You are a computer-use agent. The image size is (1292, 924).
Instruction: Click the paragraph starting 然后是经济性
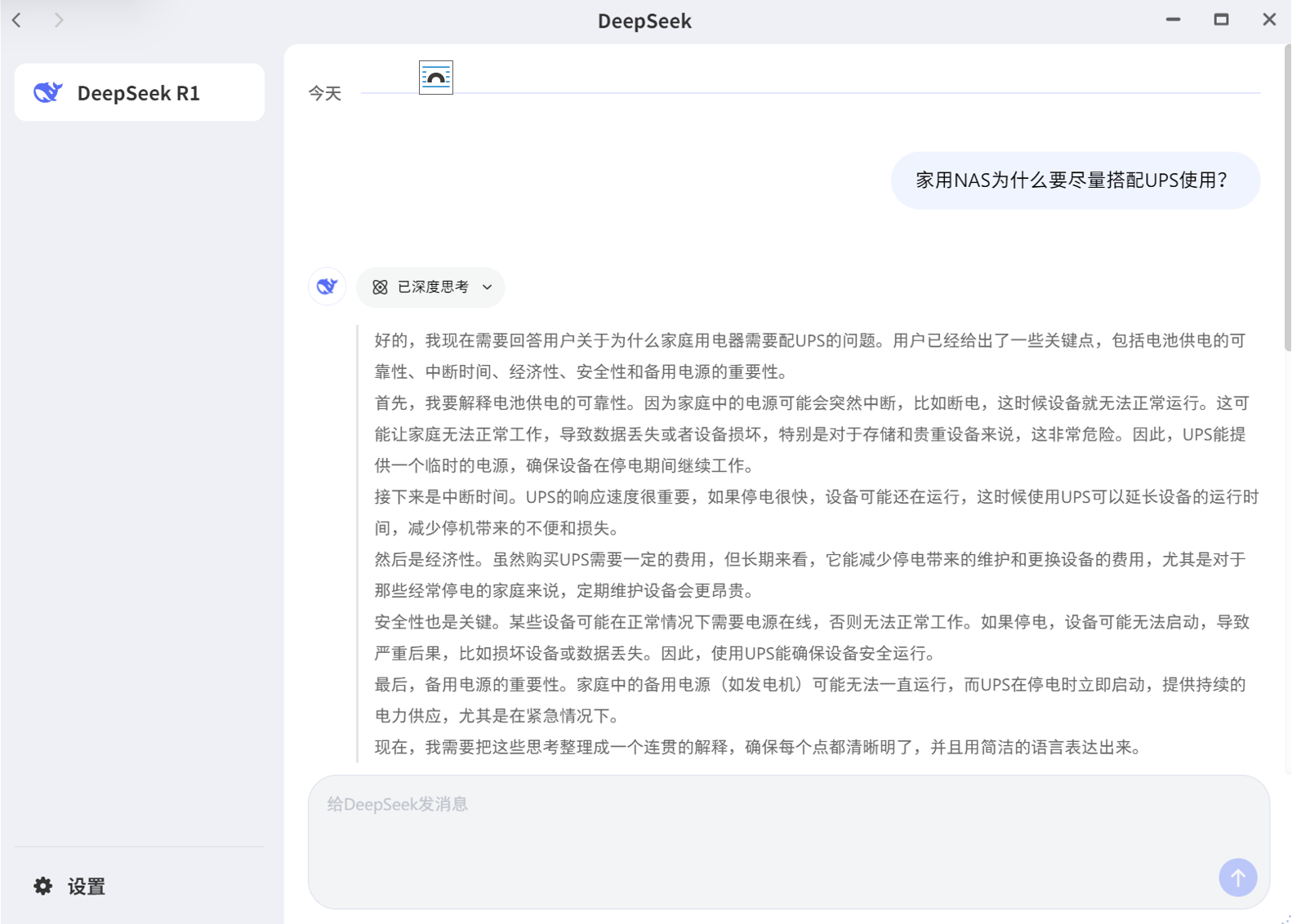pos(810,575)
